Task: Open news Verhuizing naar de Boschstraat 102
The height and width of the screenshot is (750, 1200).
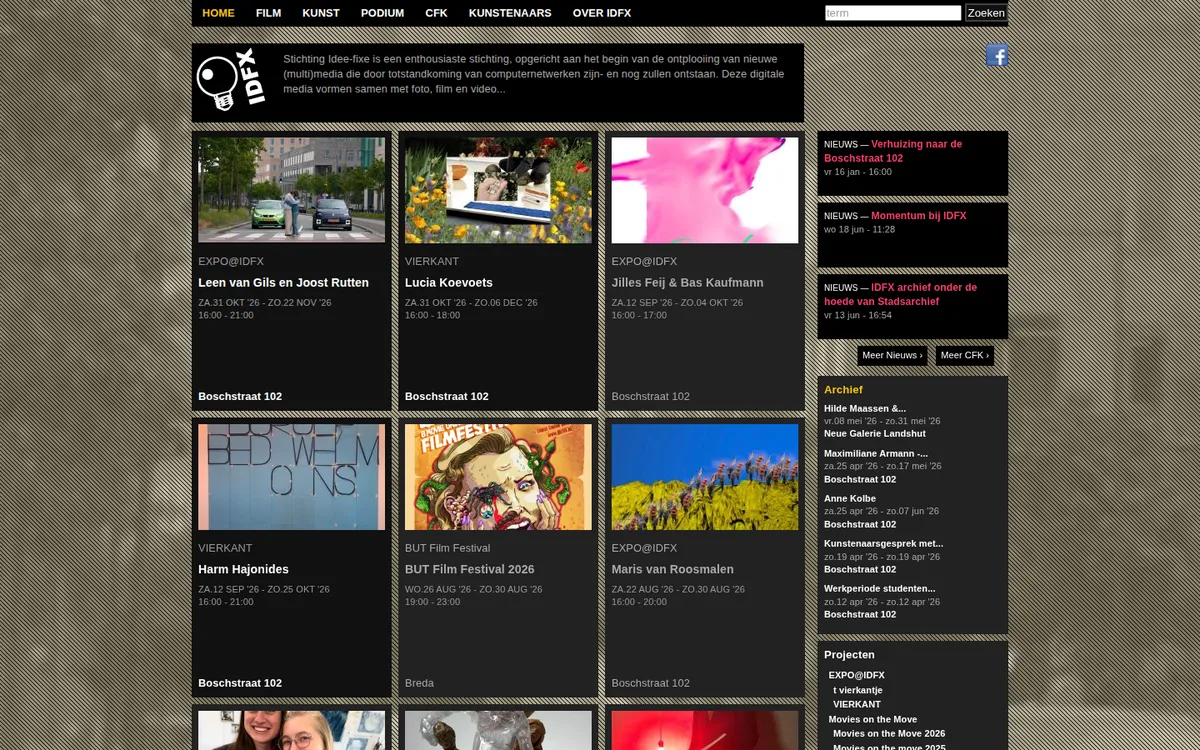Action: [x=893, y=151]
